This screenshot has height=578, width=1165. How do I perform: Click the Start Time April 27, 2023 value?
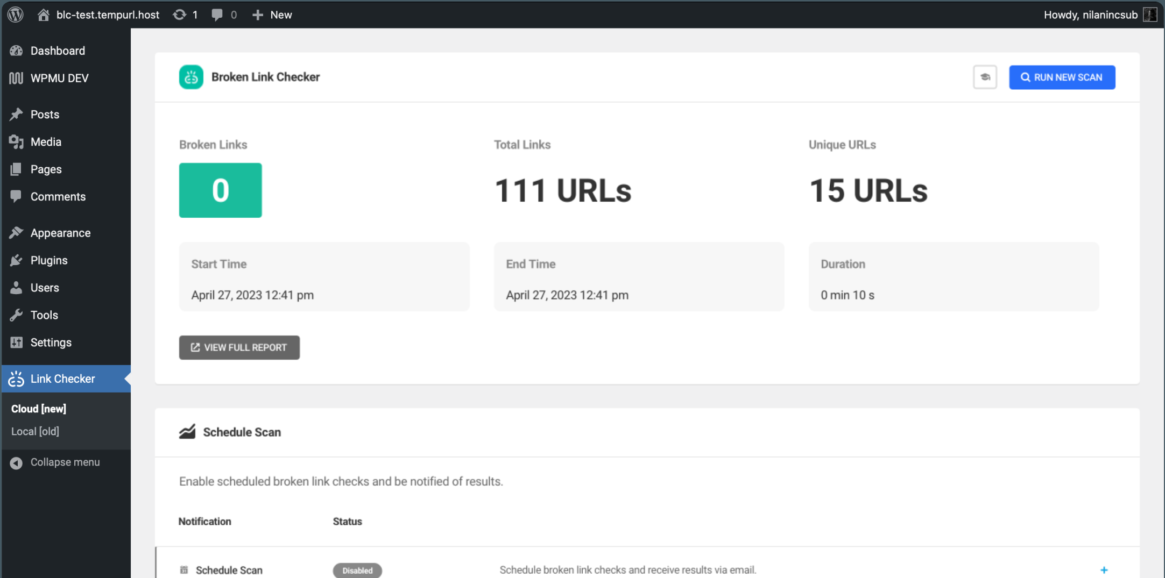click(253, 295)
